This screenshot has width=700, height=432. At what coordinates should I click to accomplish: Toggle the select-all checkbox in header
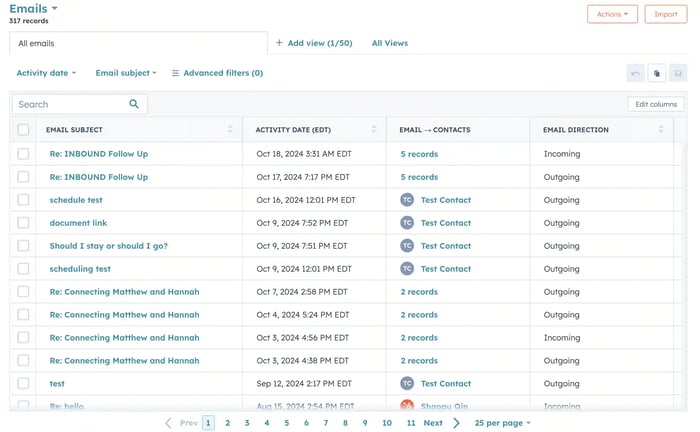point(23,130)
